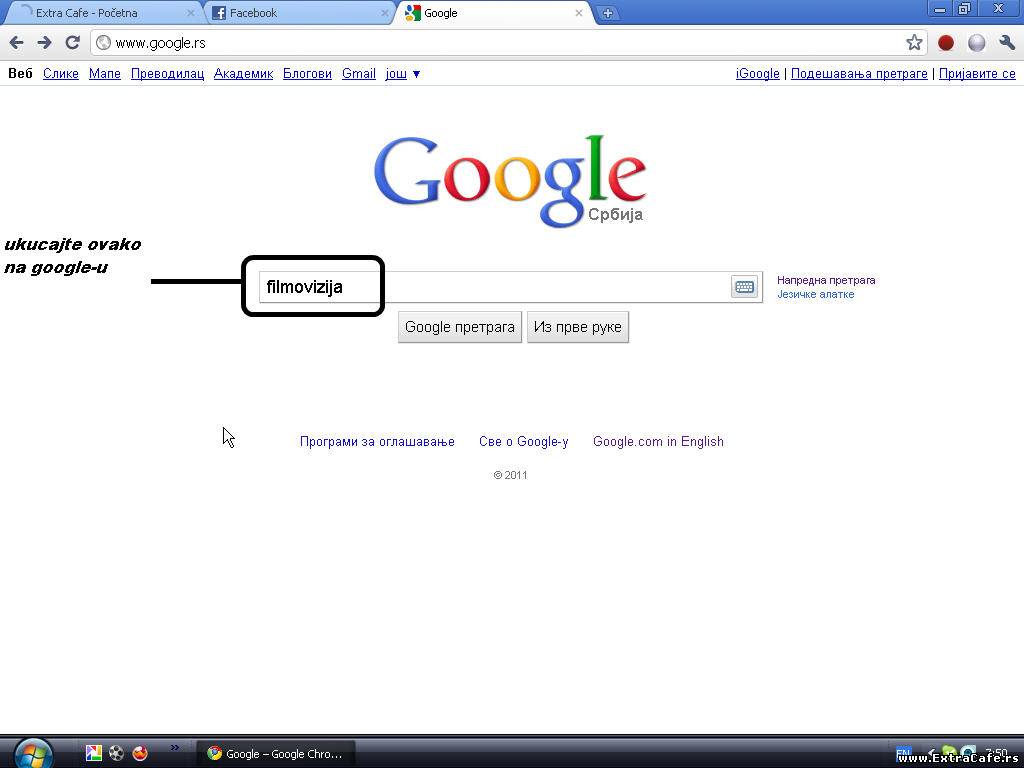Open the Windows Start menu
Viewport: 1024px width, 768px height.
[33, 752]
